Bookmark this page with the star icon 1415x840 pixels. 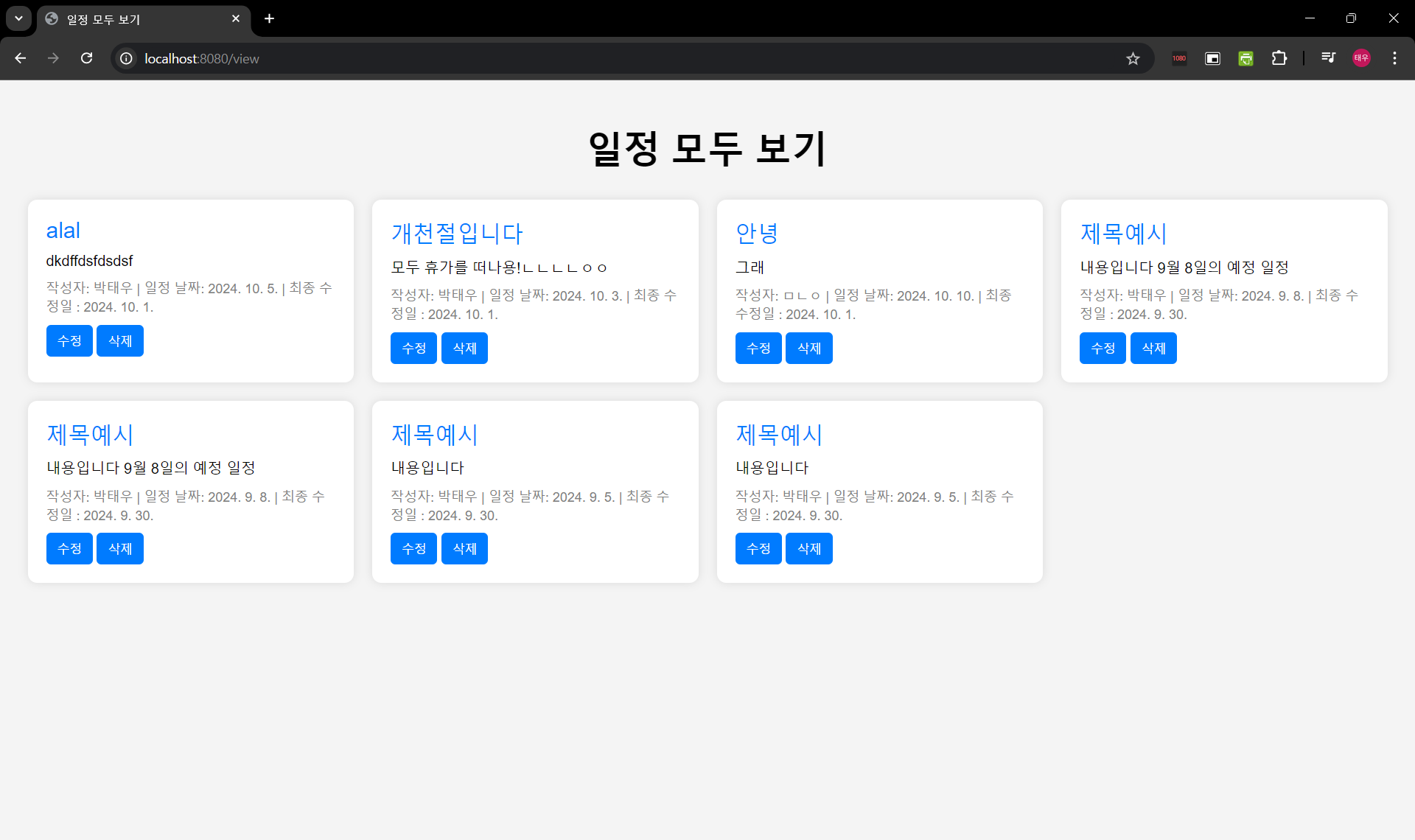pyautogui.click(x=1133, y=58)
